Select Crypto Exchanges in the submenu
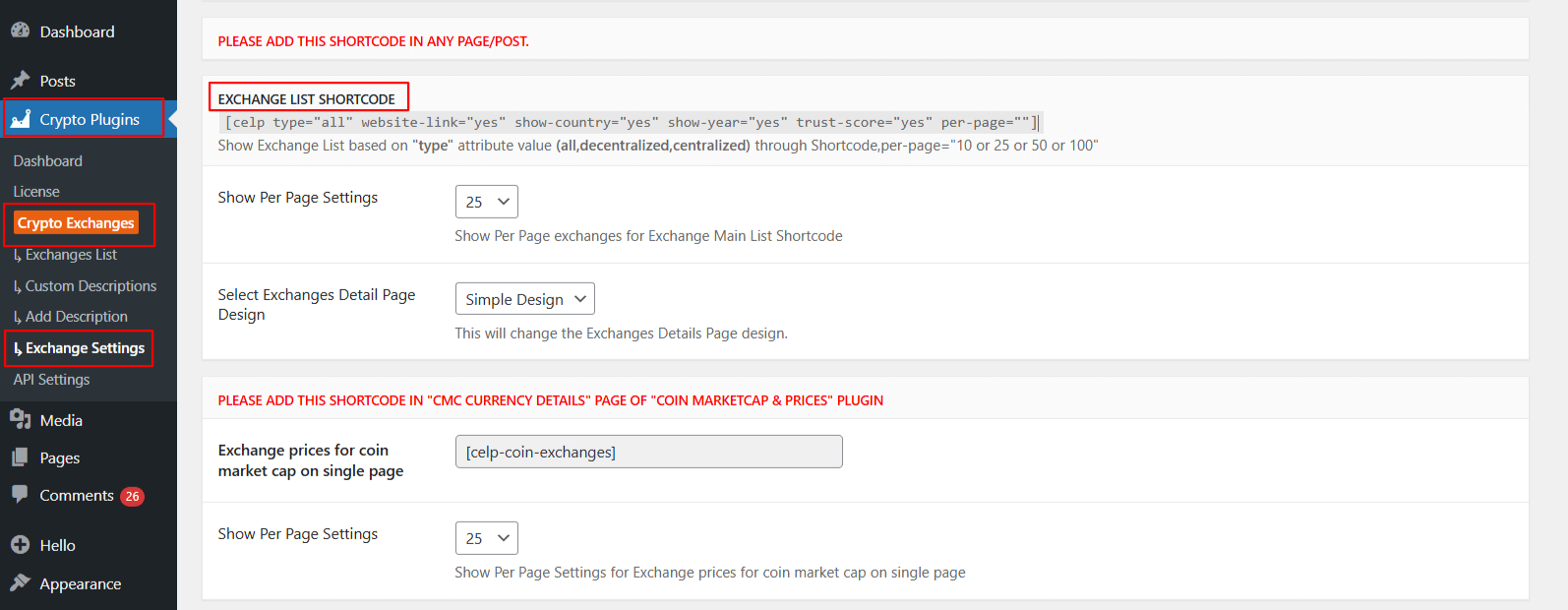1568x610 pixels. (x=76, y=223)
